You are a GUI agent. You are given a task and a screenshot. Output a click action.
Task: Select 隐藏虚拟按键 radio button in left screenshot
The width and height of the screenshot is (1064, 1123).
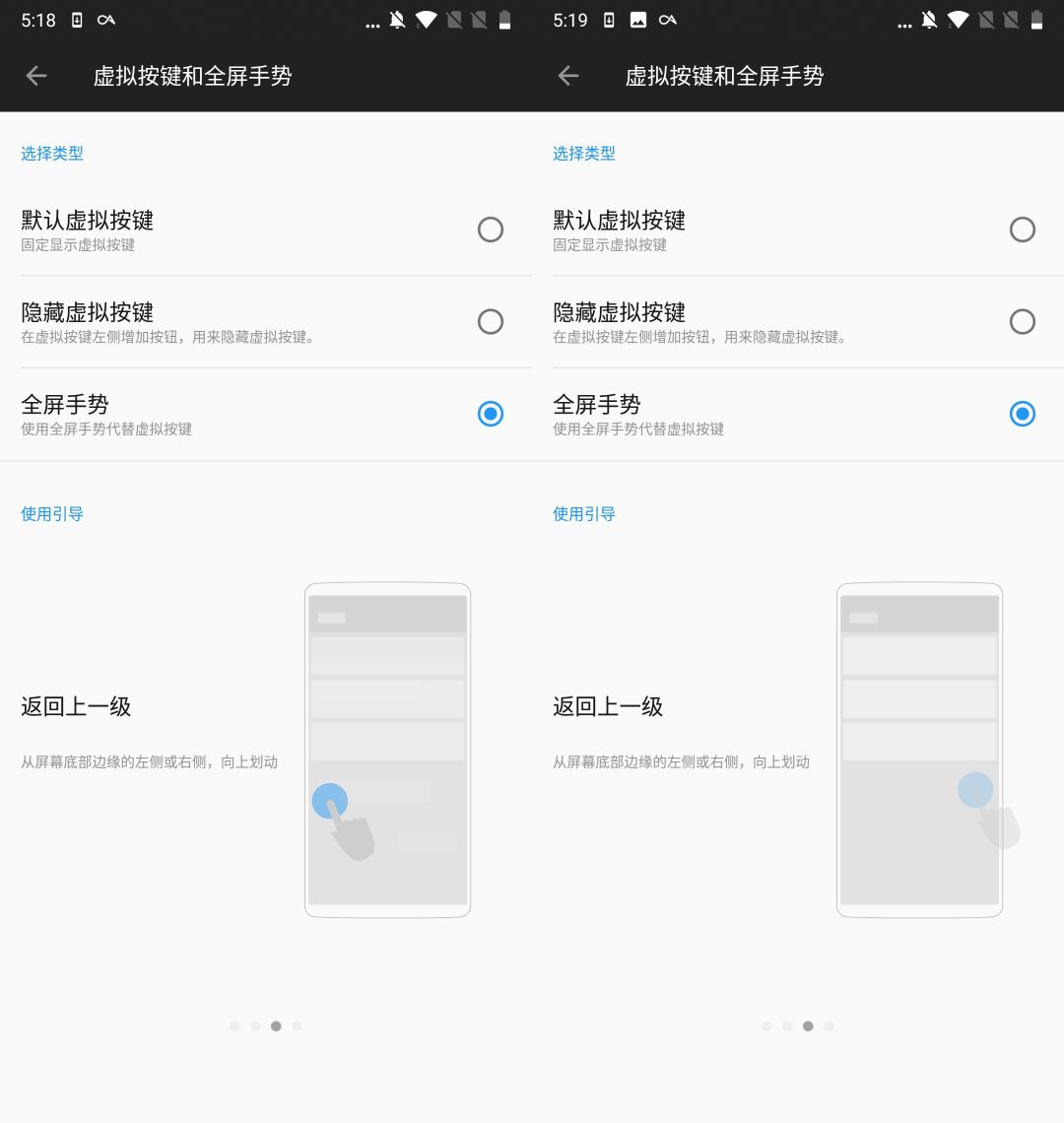(x=490, y=322)
